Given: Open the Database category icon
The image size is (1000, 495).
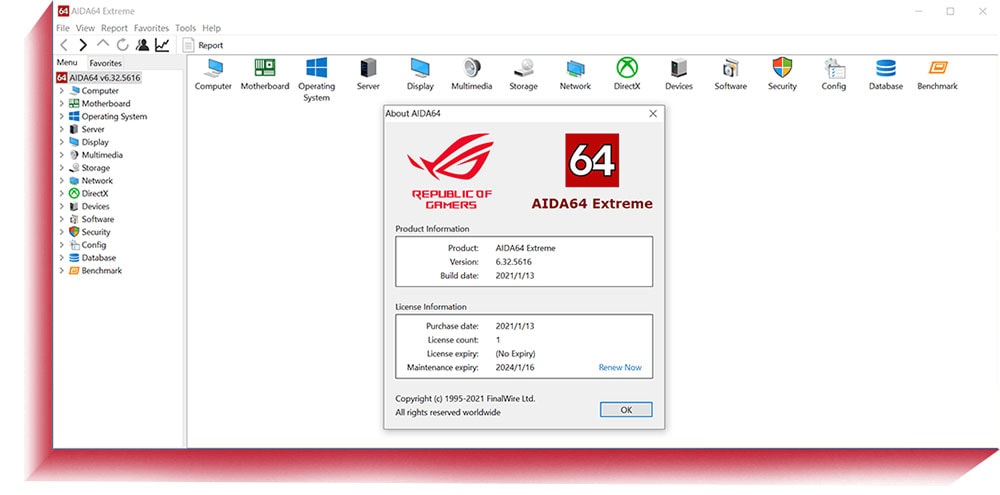Looking at the screenshot, I should (886, 68).
